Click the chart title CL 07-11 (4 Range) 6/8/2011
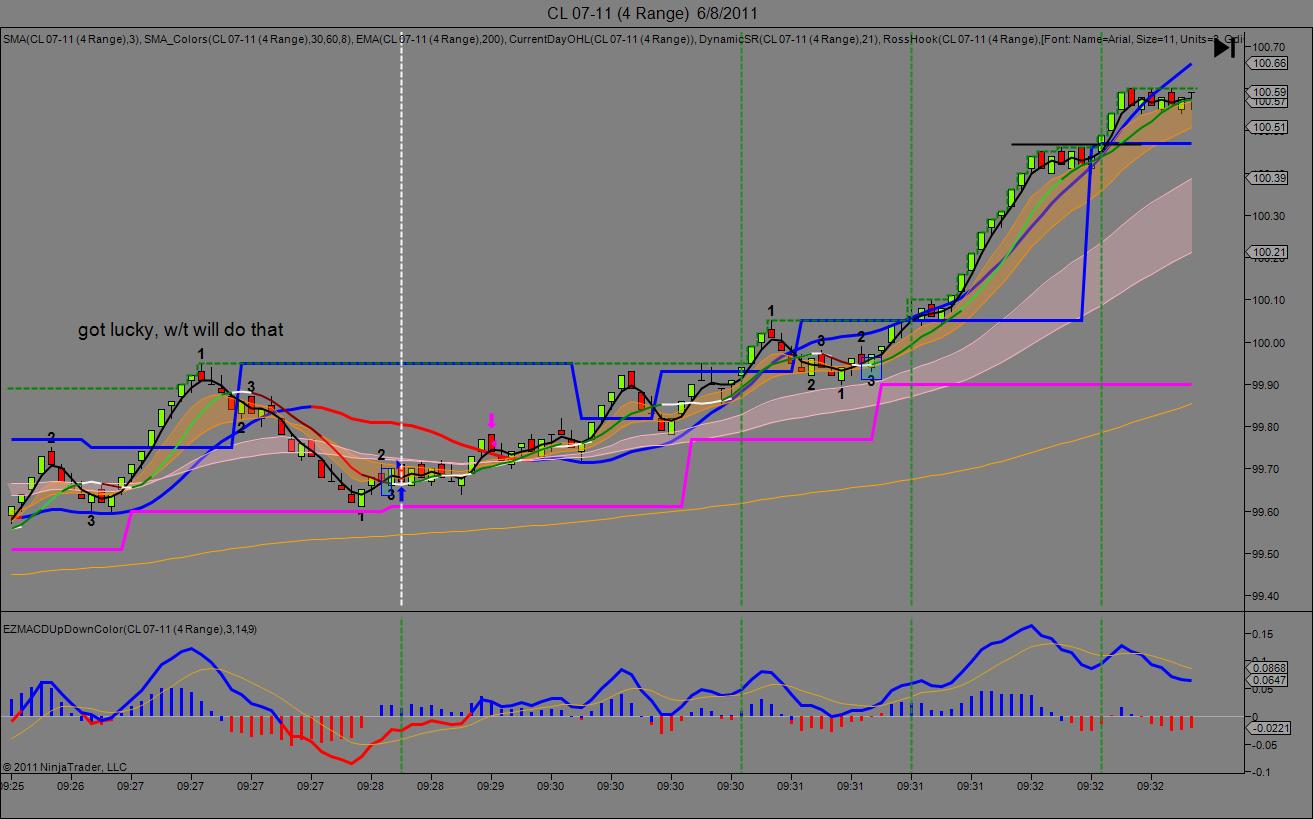1313x819 pixels. 652,13
